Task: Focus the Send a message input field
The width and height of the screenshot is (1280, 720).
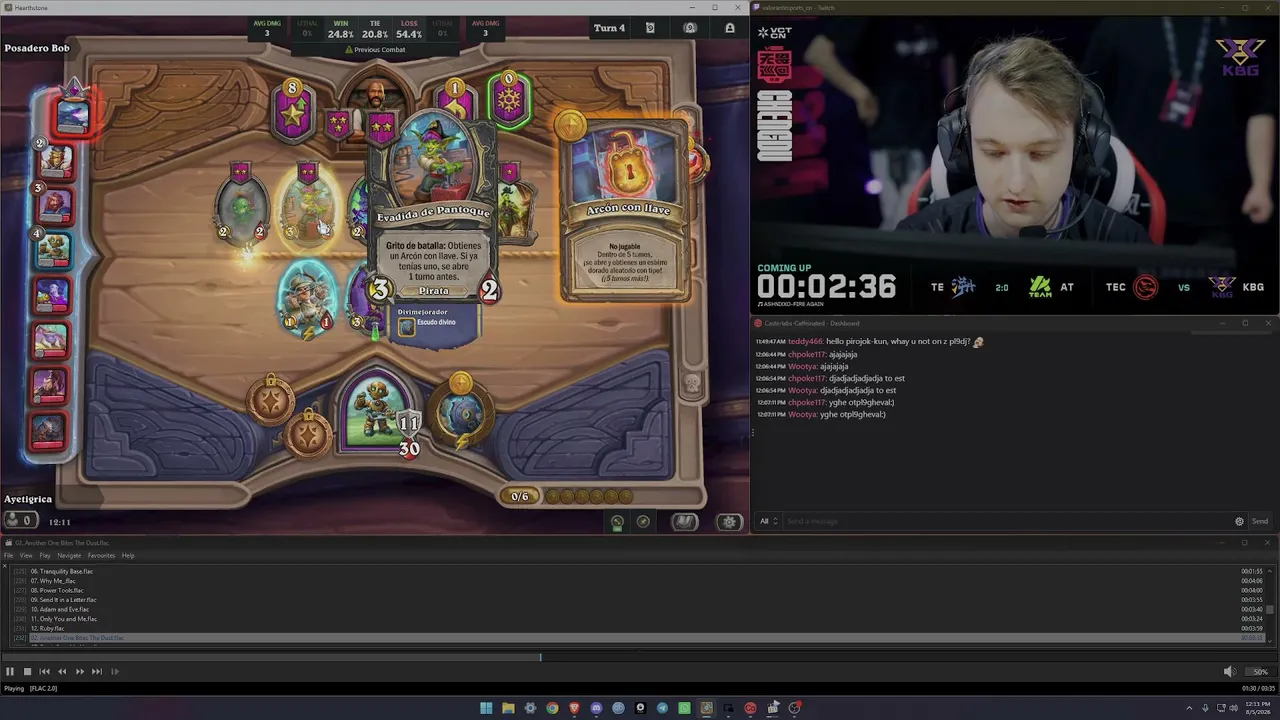Action: [1006, 521]
